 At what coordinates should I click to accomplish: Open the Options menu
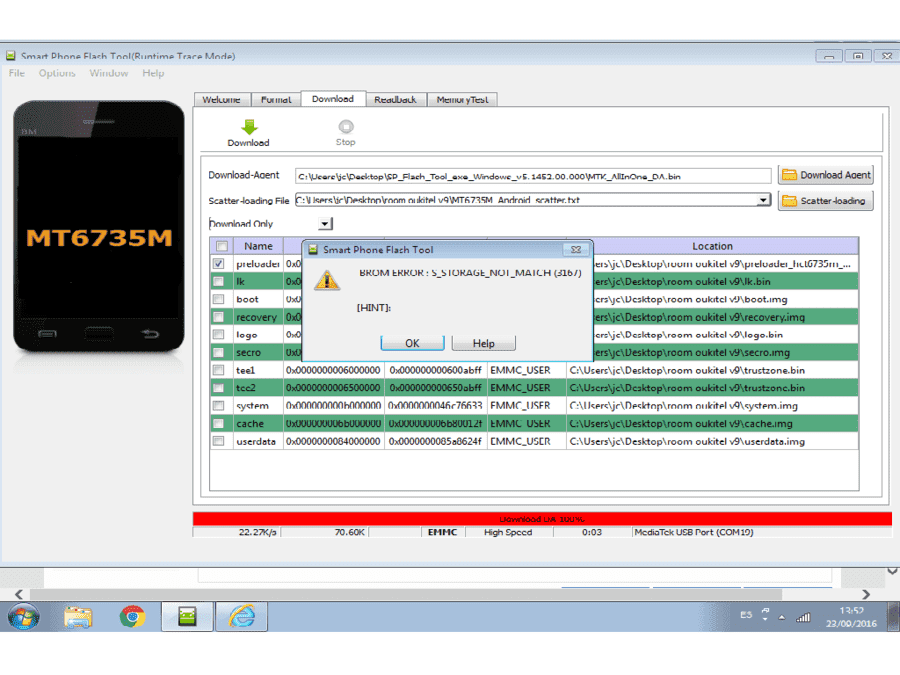pos(57,73)
